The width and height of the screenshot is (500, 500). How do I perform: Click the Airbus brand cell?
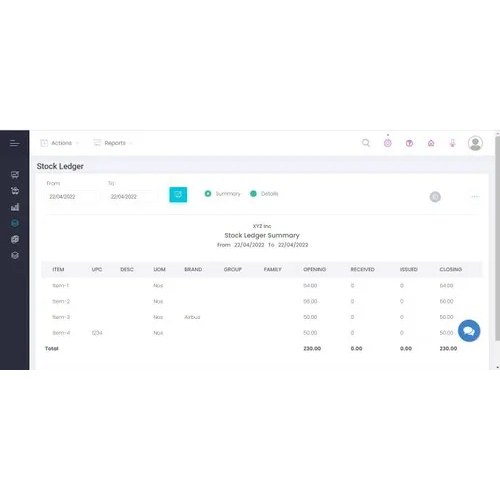coord(192,317)
